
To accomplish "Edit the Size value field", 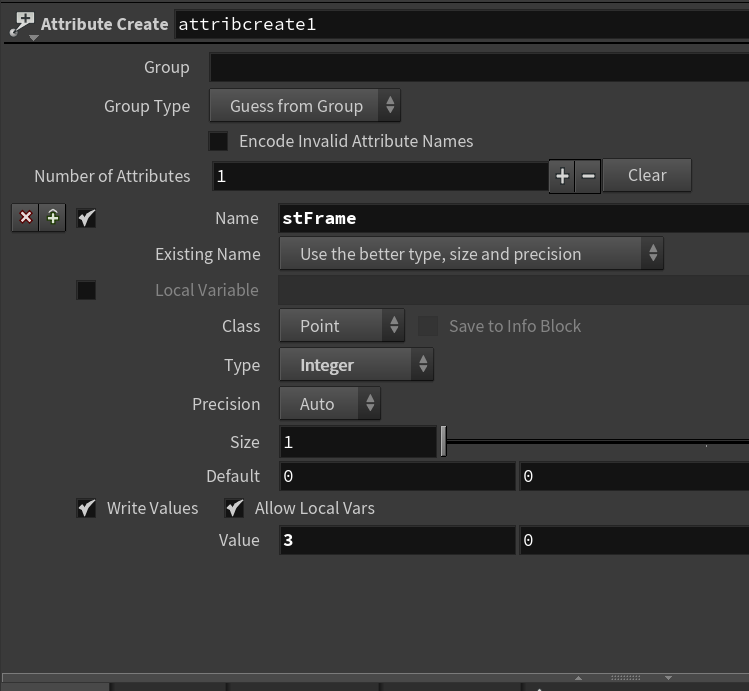I will click(358, 442).
